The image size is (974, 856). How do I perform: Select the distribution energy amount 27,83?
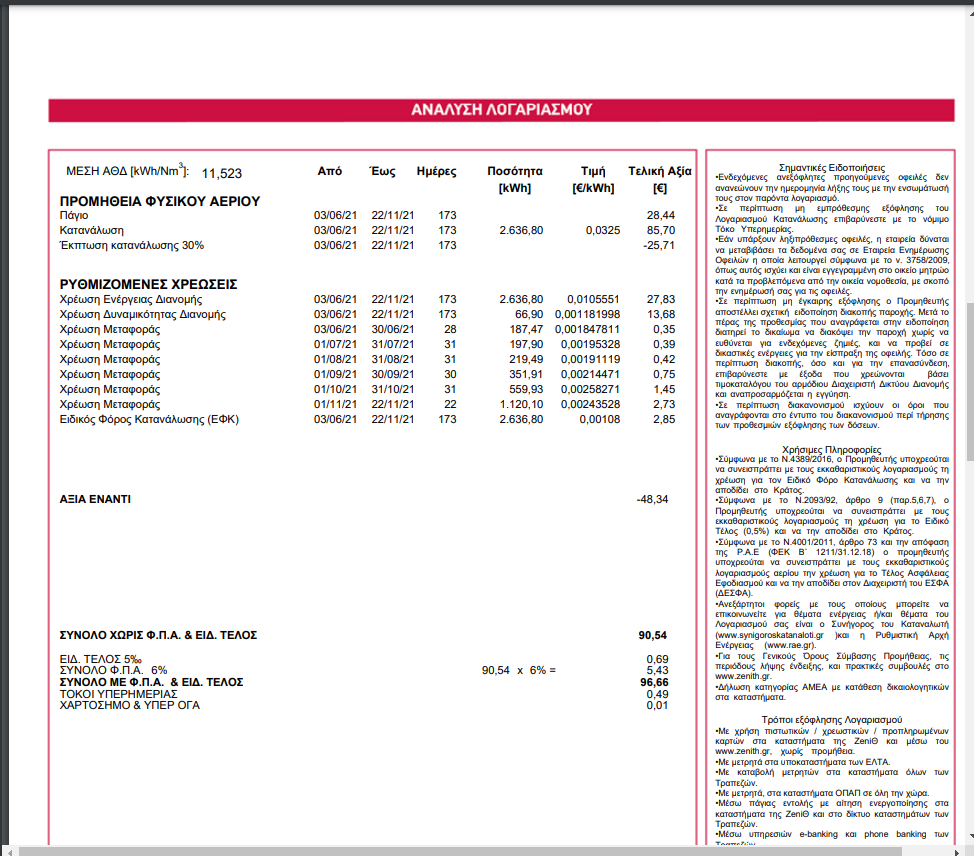pos(660,299)
